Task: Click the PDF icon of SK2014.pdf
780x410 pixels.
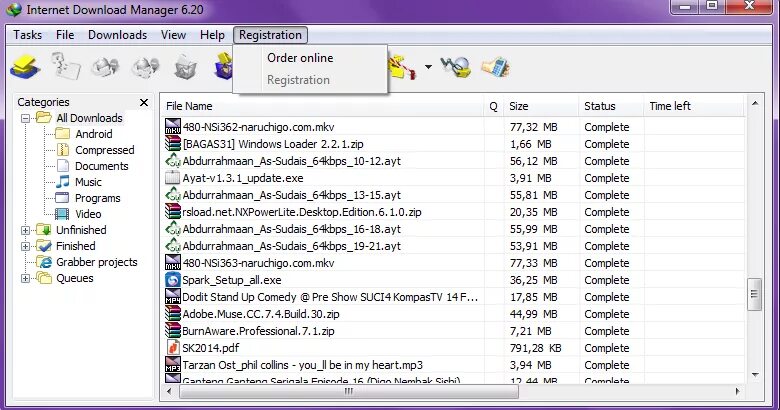Action: pos(173,347)
